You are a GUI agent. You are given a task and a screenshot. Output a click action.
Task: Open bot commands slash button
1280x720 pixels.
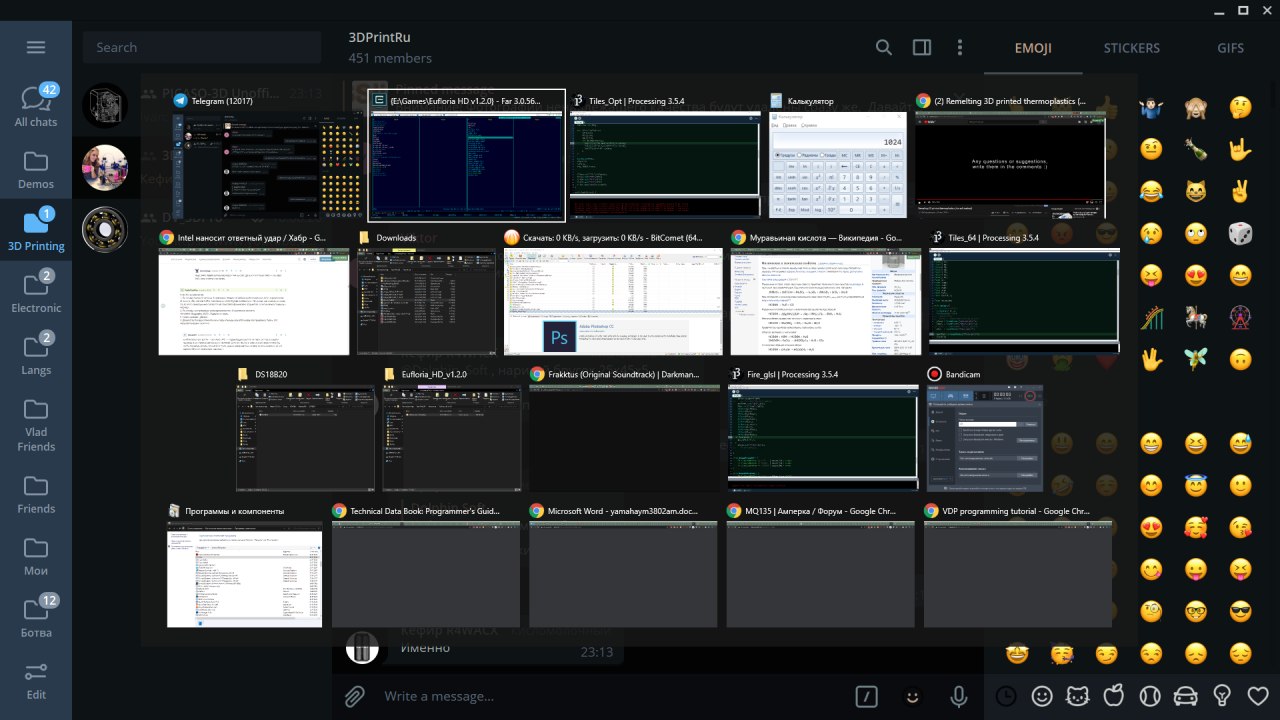[867, 696]
